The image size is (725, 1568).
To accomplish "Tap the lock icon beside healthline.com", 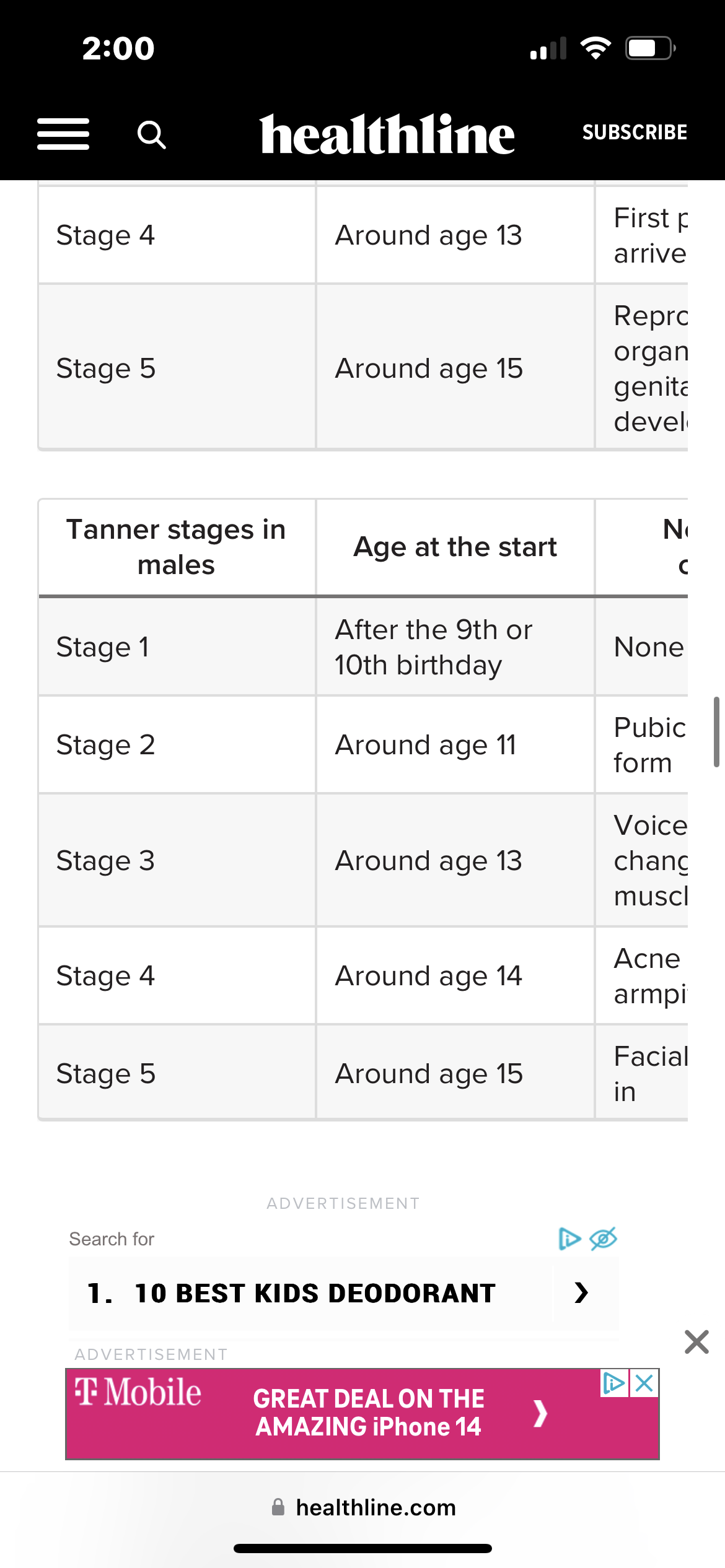I will [278, 1507].
